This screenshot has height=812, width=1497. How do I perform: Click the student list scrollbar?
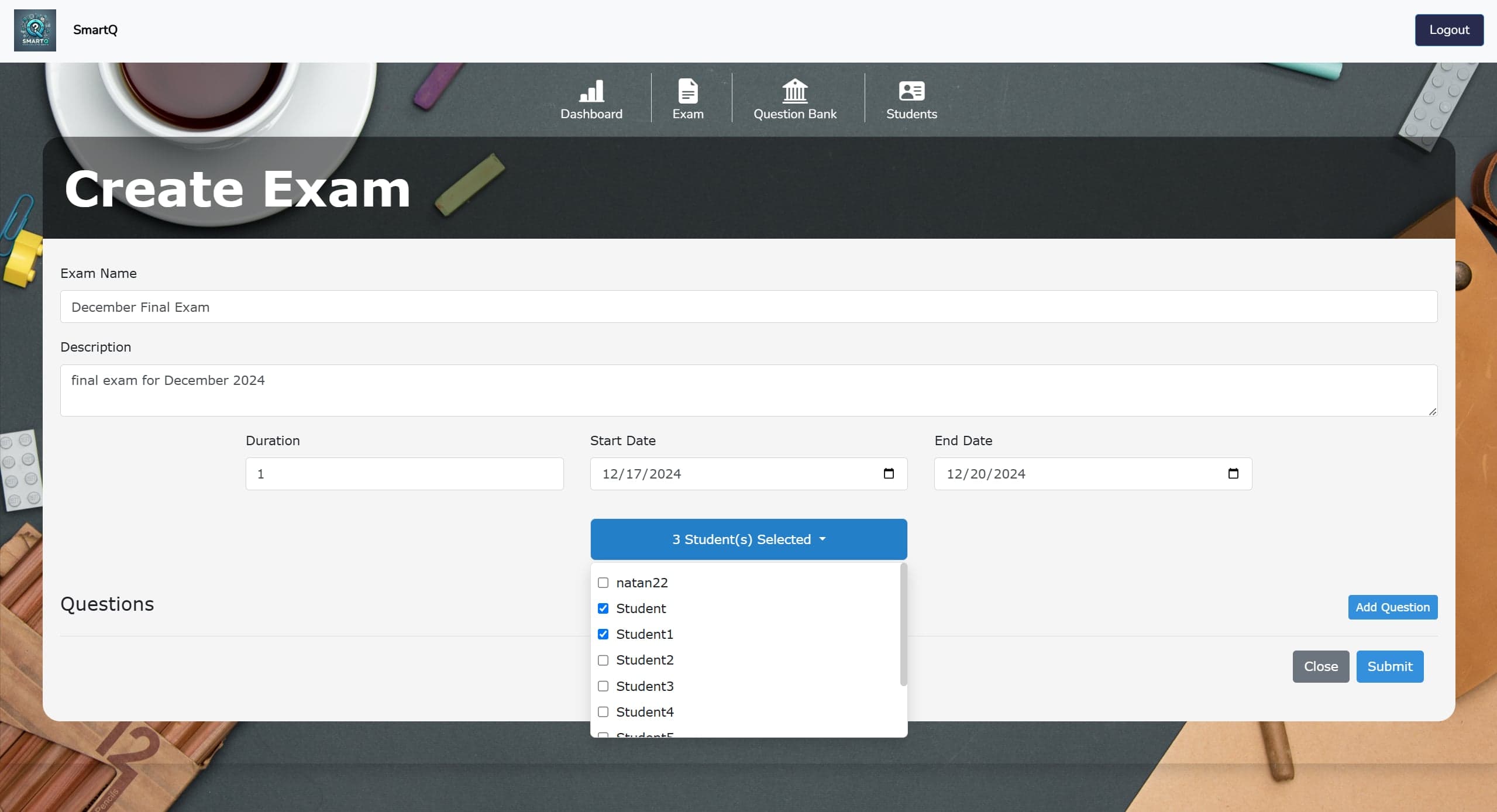903,624
